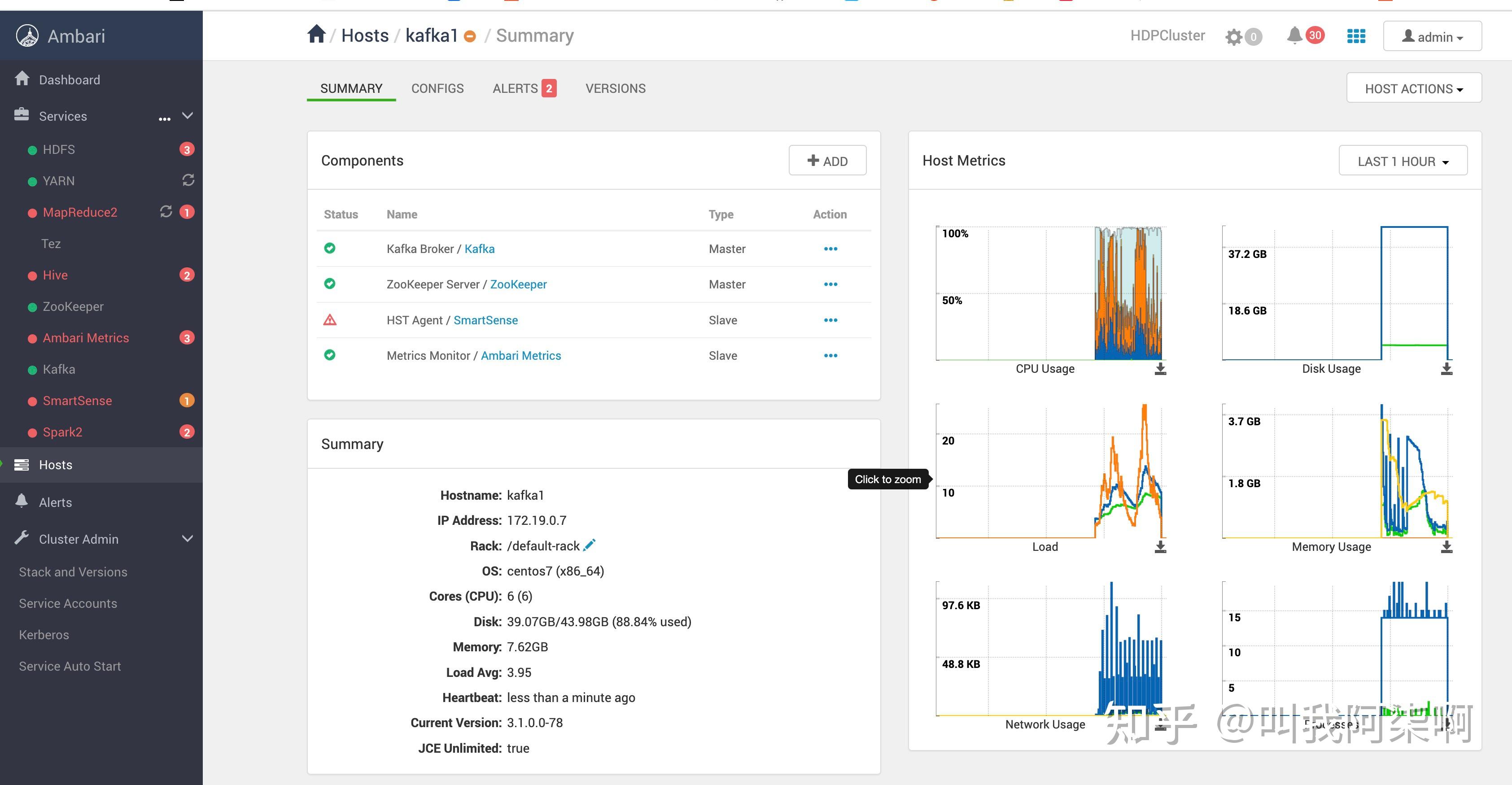Click the orange maintenance icon next to kafka1
Viewport: 1512px width, 785px height.
coord(470,36)
